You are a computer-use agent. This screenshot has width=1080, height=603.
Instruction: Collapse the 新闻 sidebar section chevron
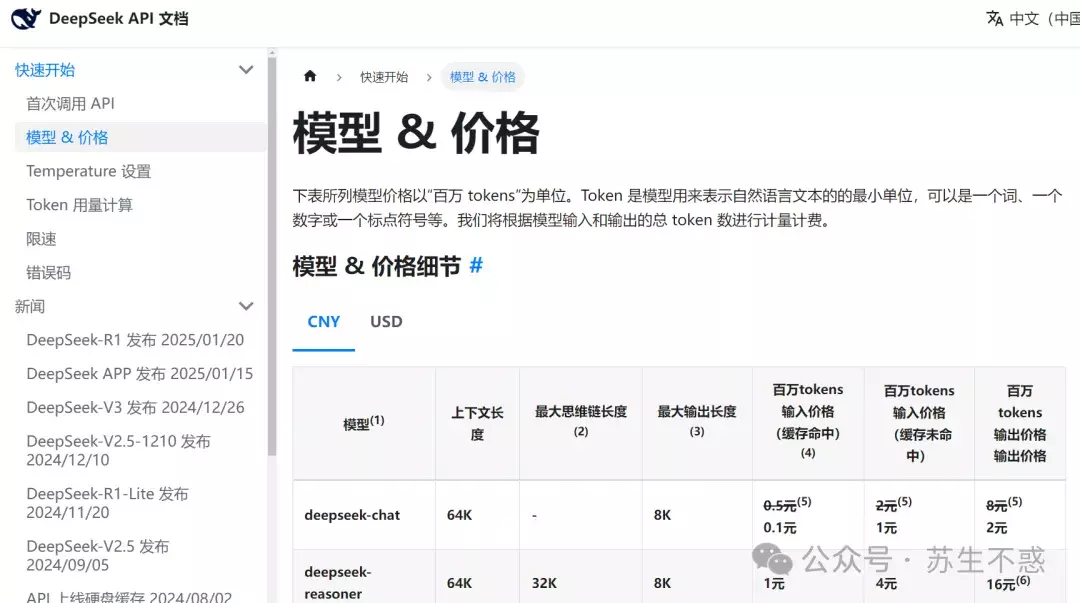tap(246, 306)
